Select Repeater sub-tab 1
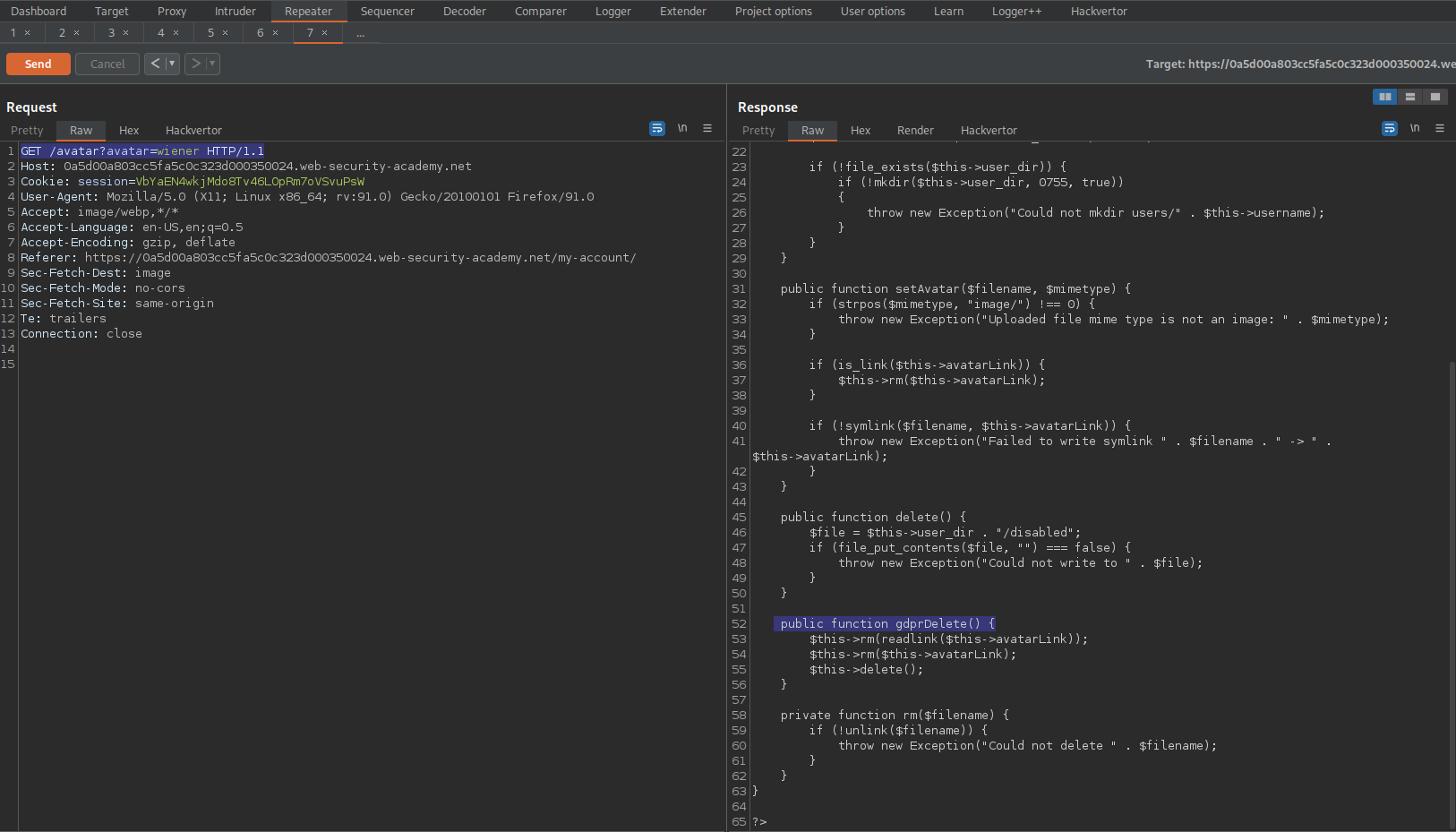The image size is (1456, 832). tap(13, 33)
